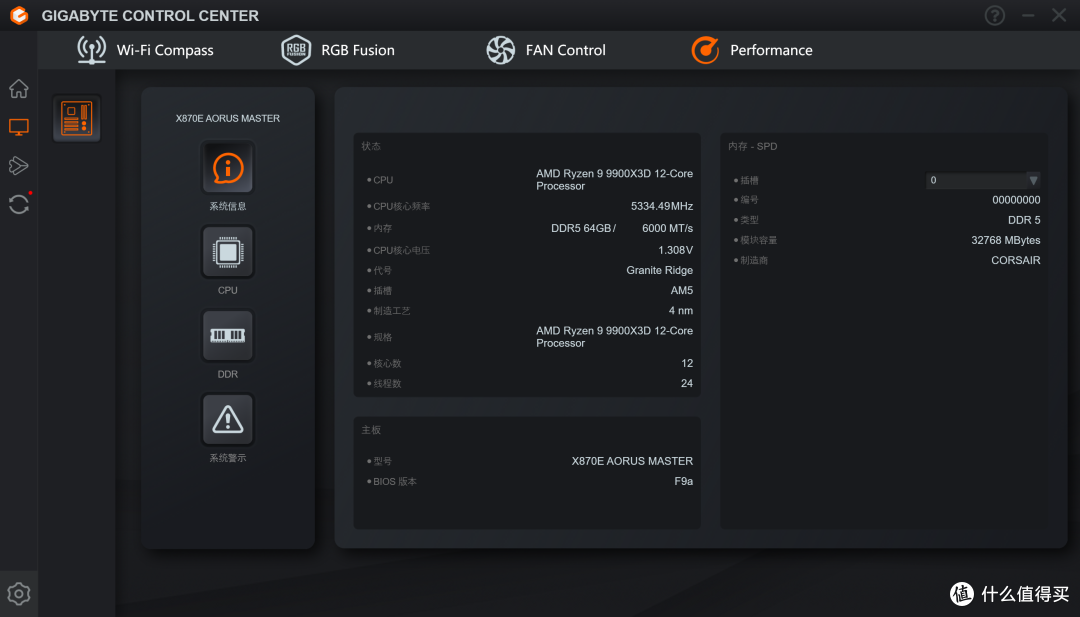Open the 系统信息 info icon

click(x=228, y=167)
